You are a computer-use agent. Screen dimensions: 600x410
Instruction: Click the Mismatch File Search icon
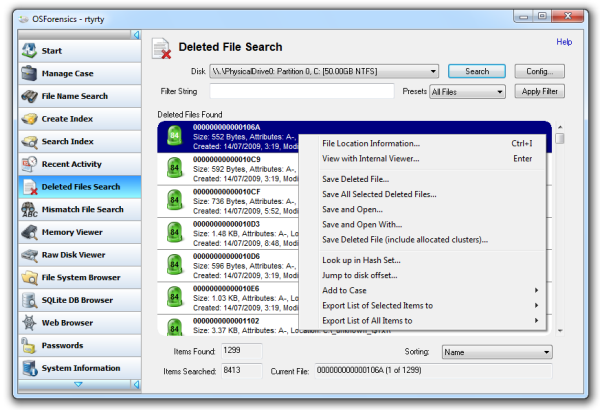point(29,209)
